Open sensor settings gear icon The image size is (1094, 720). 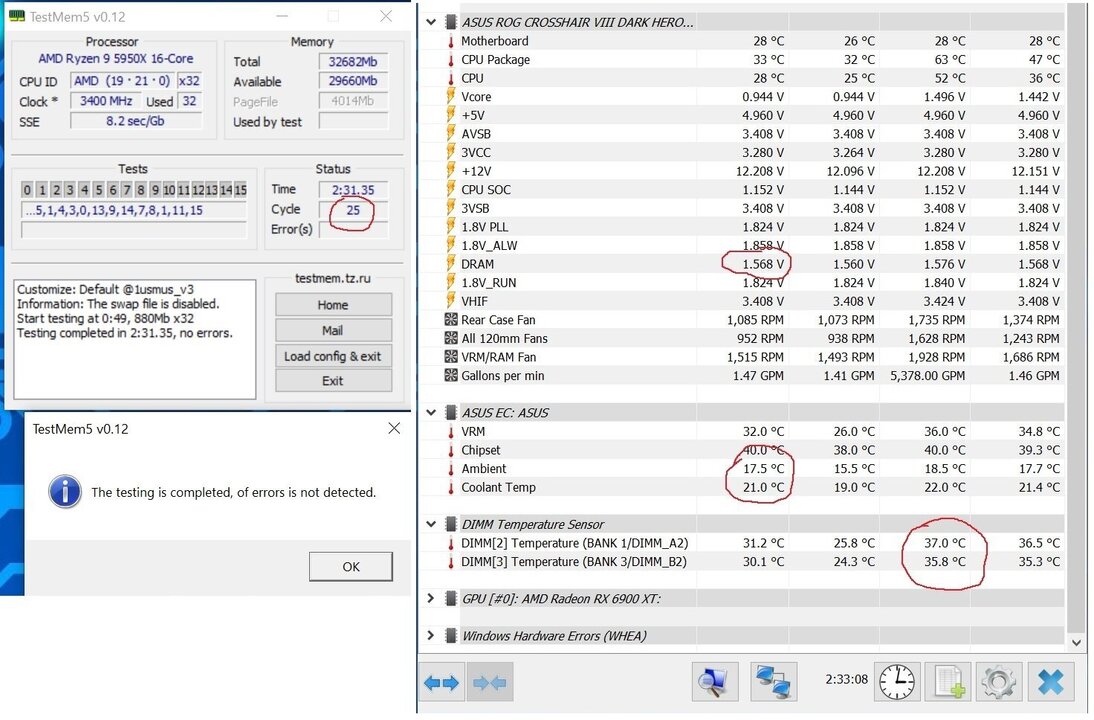point(998,682)
